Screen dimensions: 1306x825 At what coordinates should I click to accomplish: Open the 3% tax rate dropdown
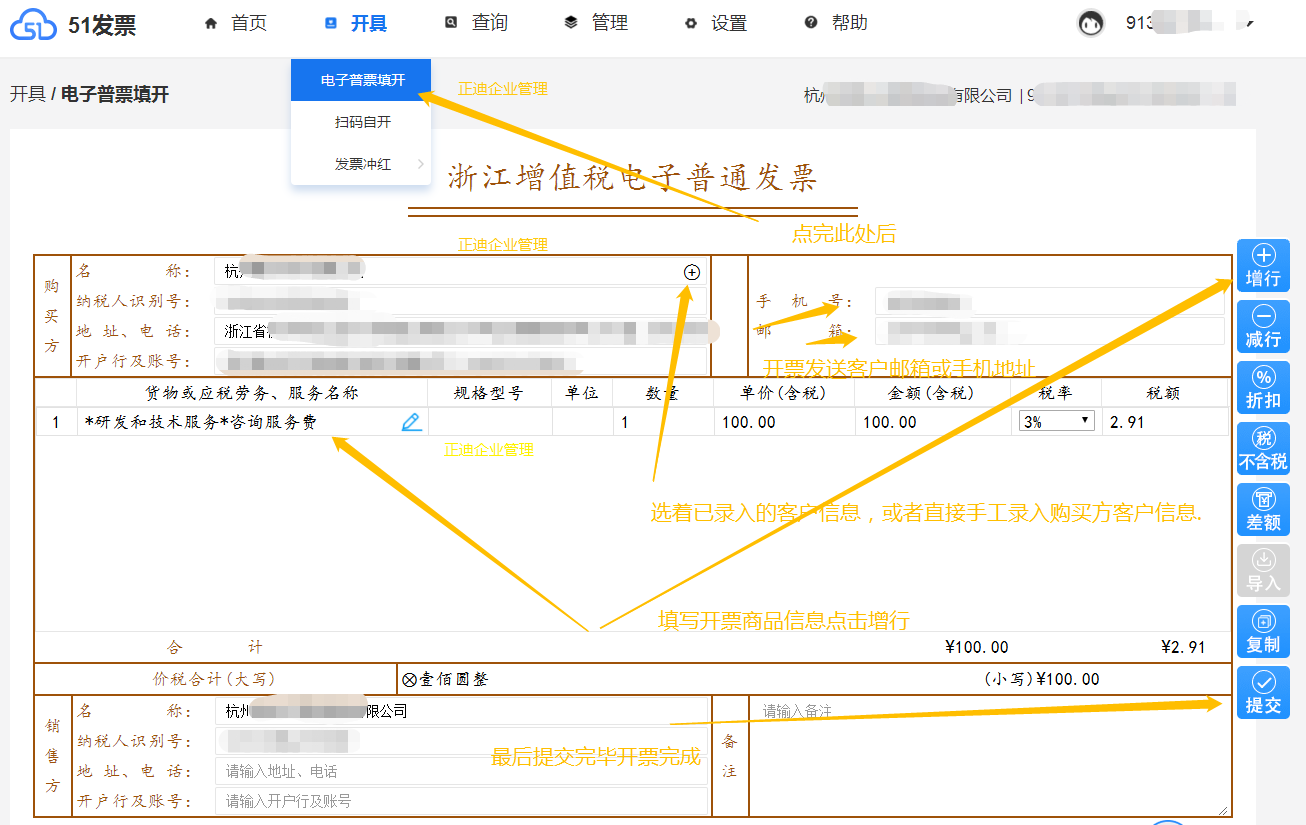point(1056,422)
